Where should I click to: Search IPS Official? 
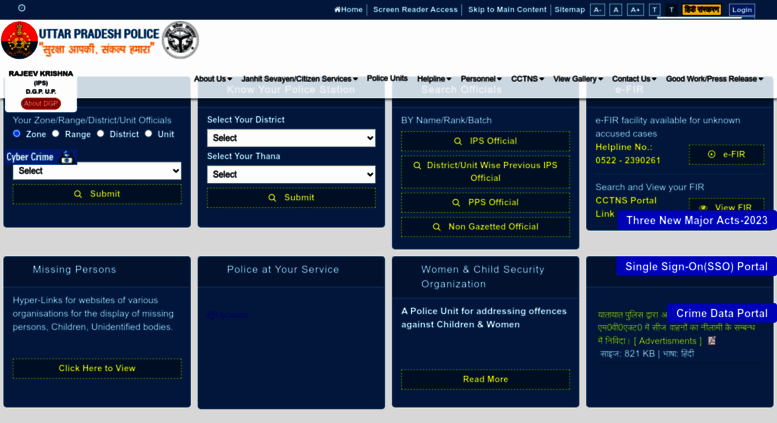point(485,141)
